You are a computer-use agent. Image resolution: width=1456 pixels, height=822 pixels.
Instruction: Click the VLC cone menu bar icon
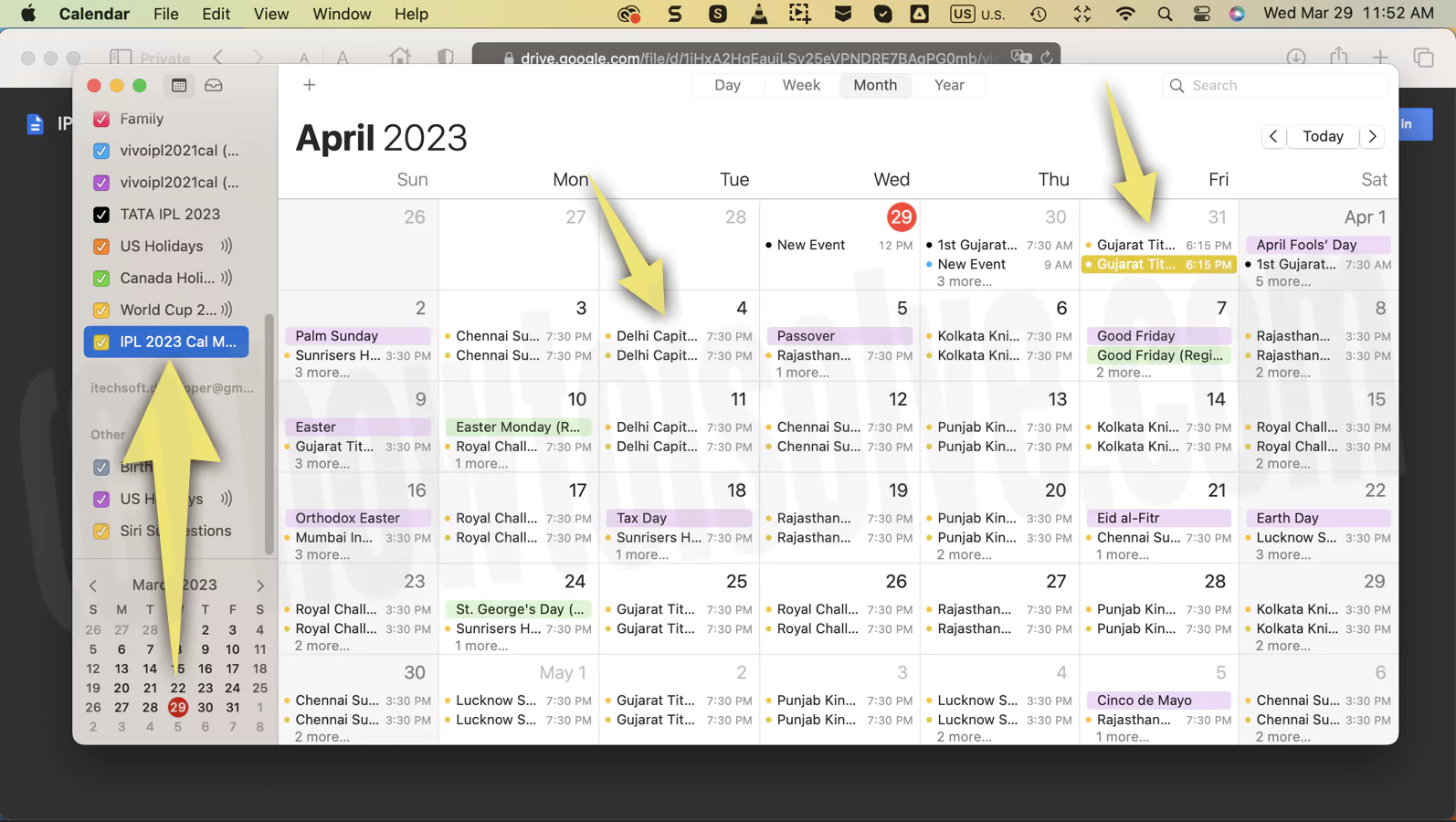pos(758,14)
